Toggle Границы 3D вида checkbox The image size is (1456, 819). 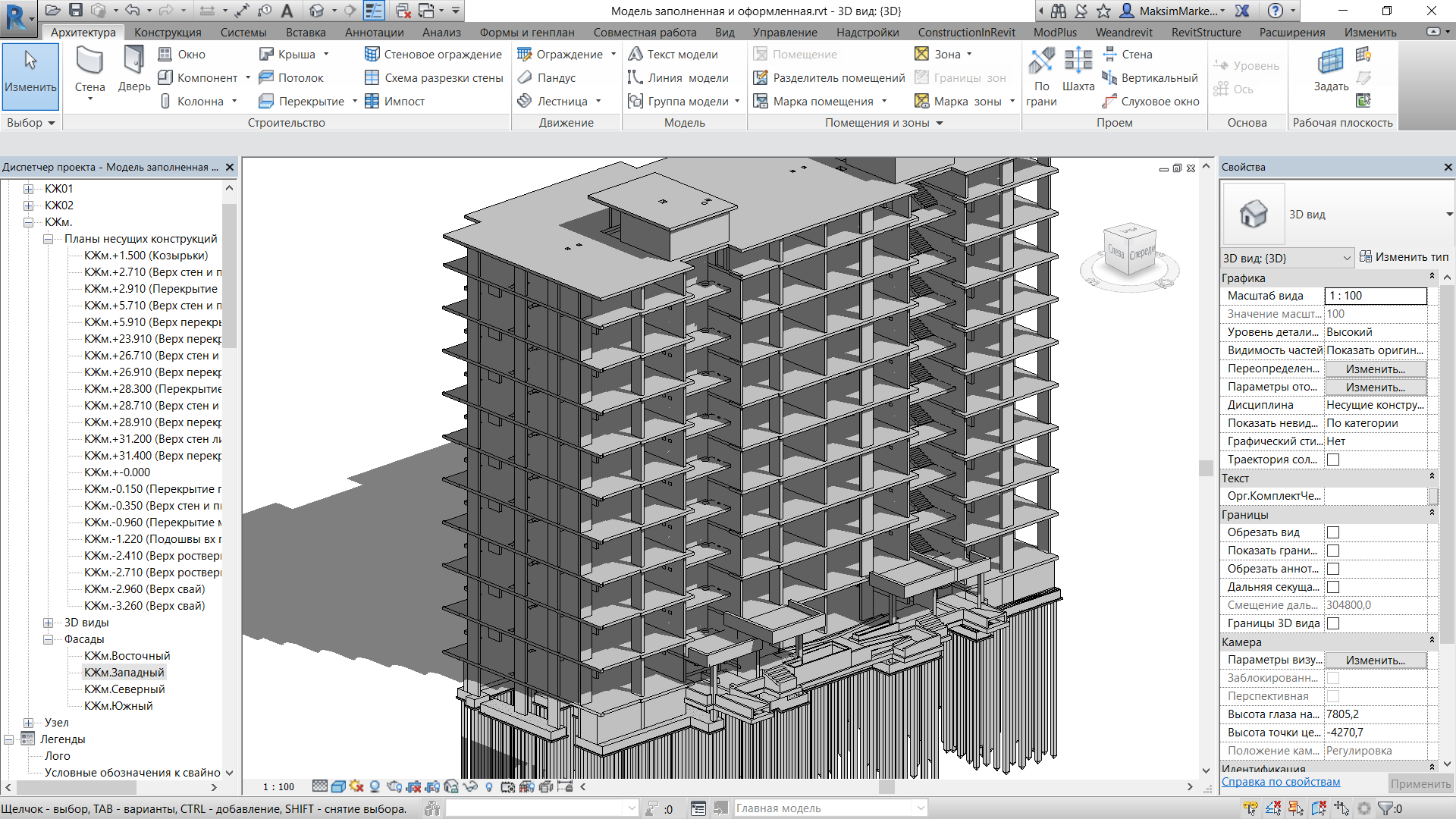tap(1333, 623)
